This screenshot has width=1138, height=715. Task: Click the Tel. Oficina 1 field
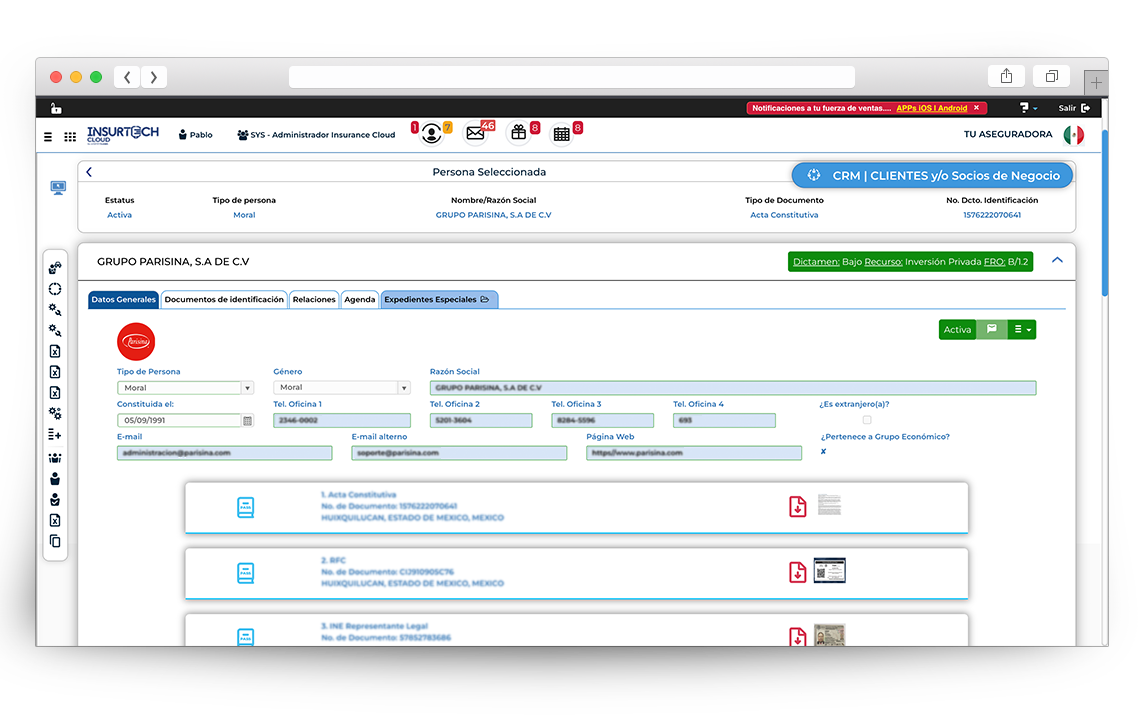click(x=342, y=420)
